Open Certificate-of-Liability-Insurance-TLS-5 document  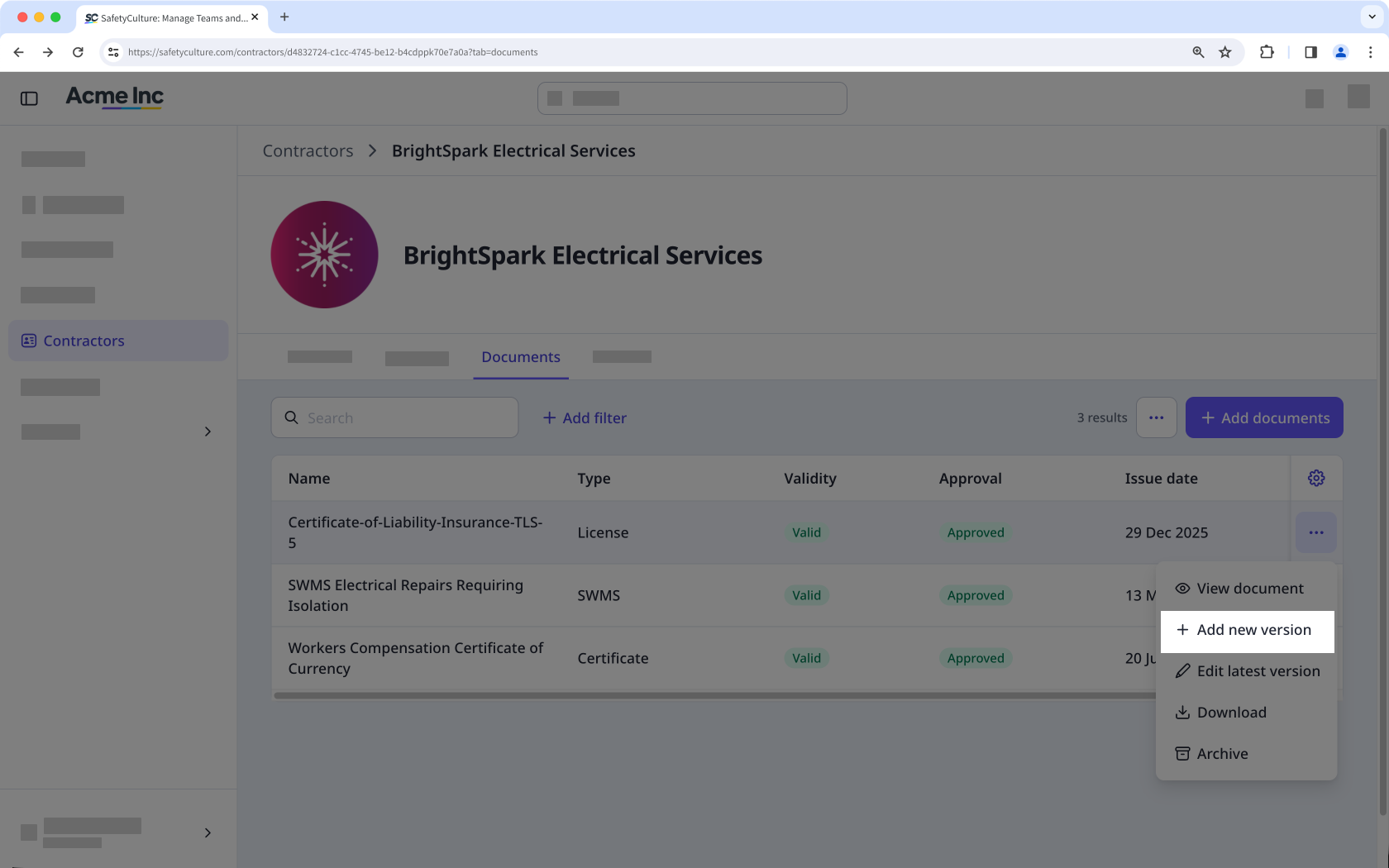click(415, 532)
